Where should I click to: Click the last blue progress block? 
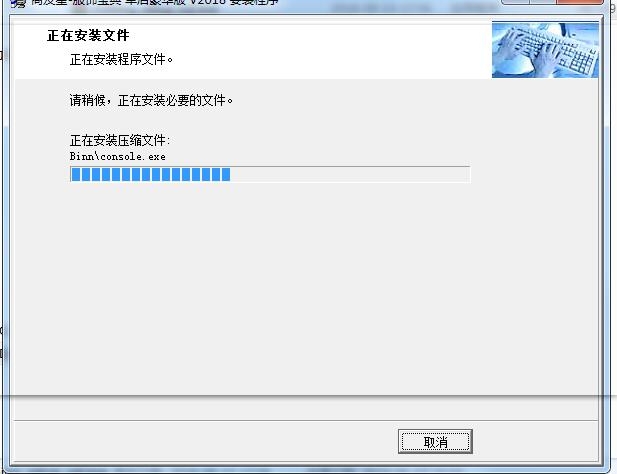pyautogui.click(x=226, y=174)
